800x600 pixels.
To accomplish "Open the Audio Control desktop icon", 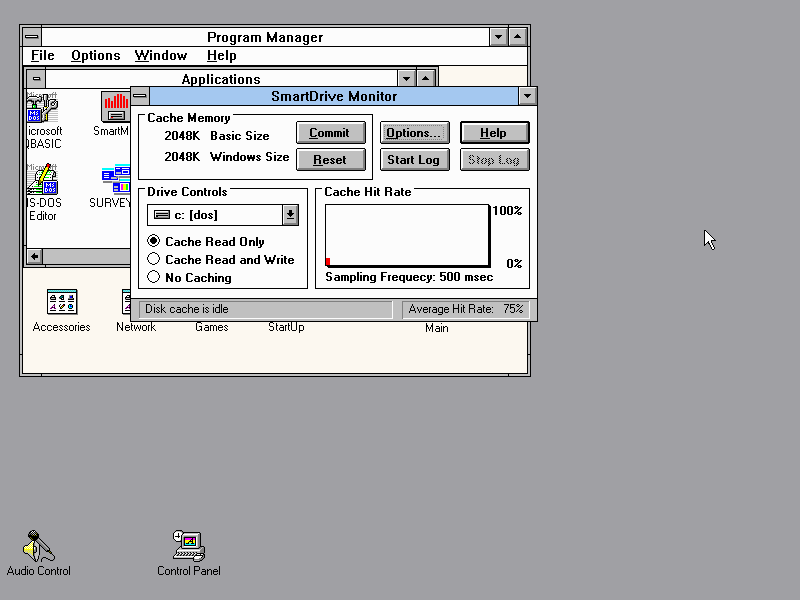I will pos(39,546).
